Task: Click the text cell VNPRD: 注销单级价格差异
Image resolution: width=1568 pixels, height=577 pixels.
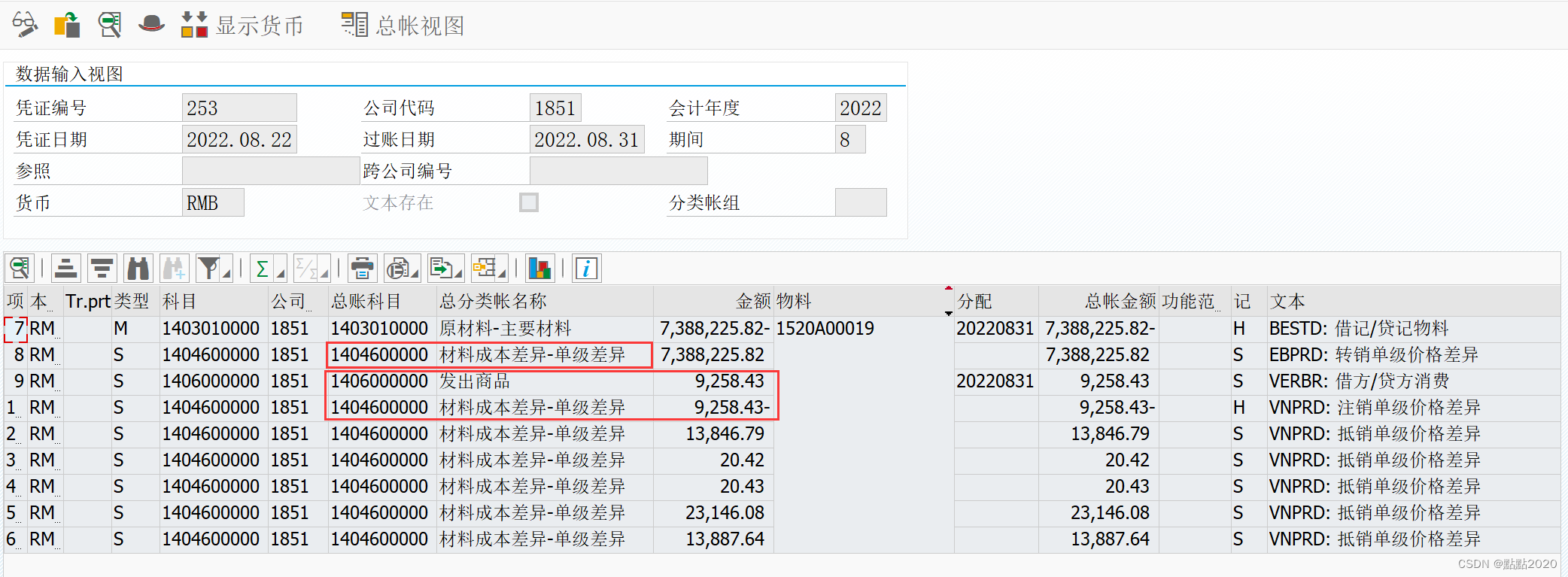Action: pyautogui.click(x=1413, y=408)
